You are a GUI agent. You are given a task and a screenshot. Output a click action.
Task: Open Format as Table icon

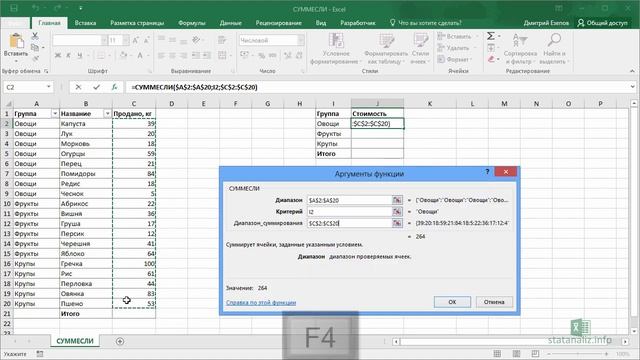(386, 40)
